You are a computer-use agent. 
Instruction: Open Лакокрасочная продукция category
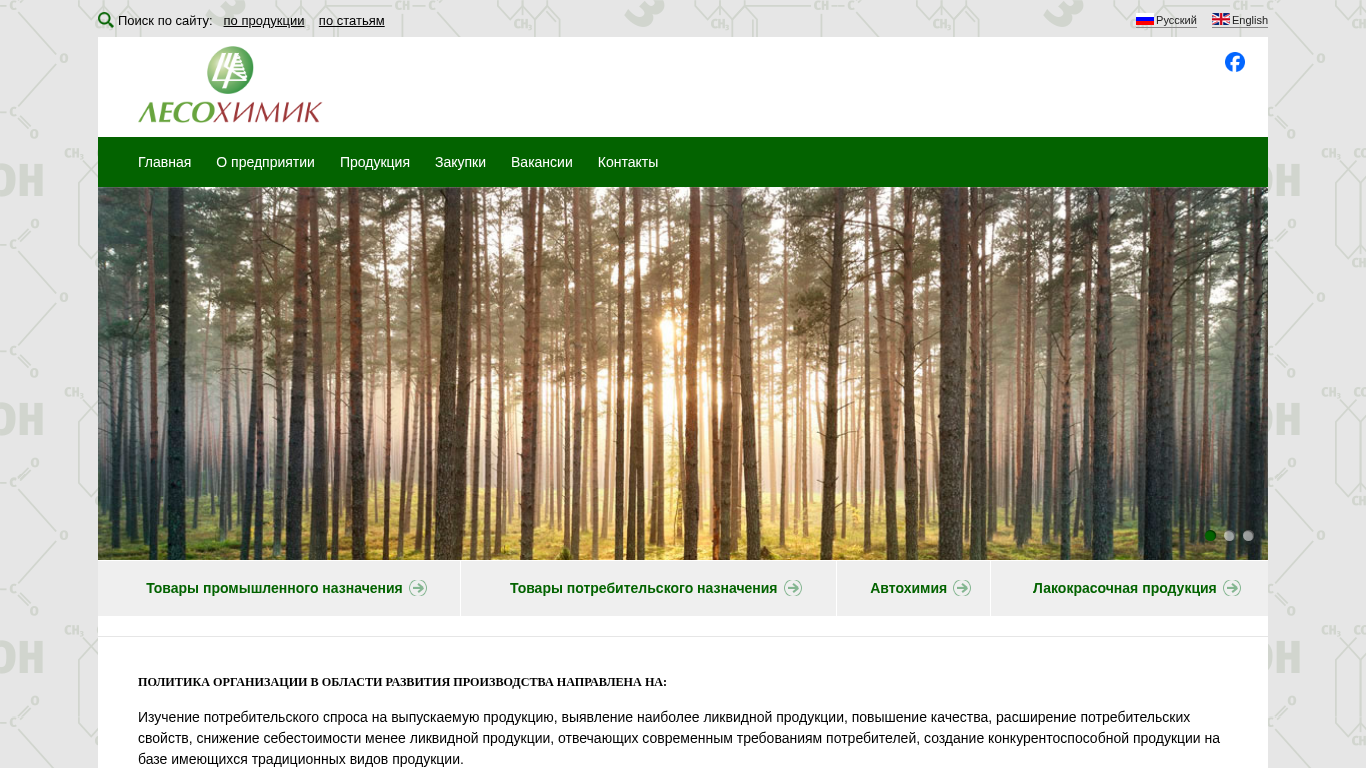pos(1125,588)
